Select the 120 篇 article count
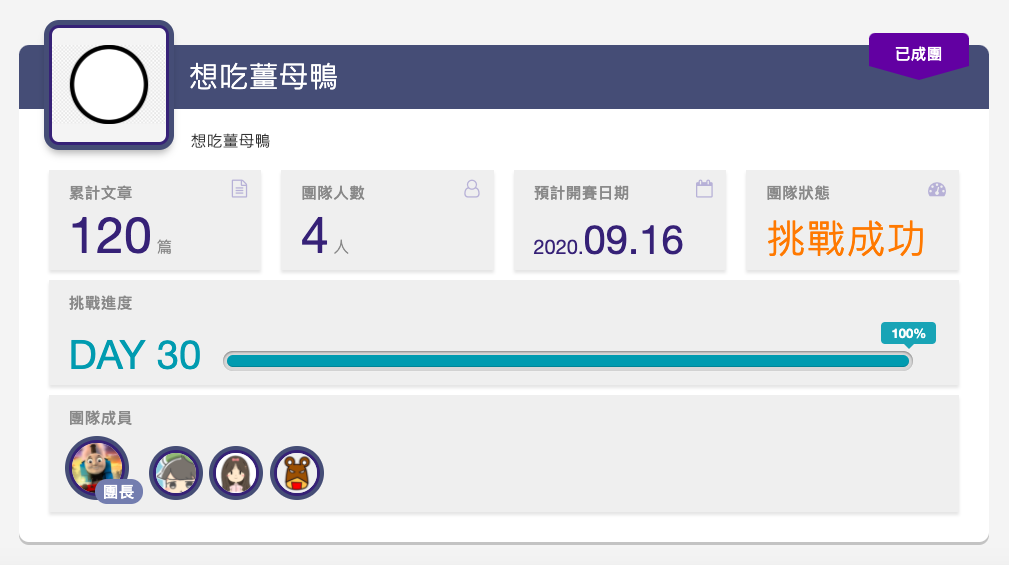1009x565 pixels. pyautogui.click(x=121, y=236)
